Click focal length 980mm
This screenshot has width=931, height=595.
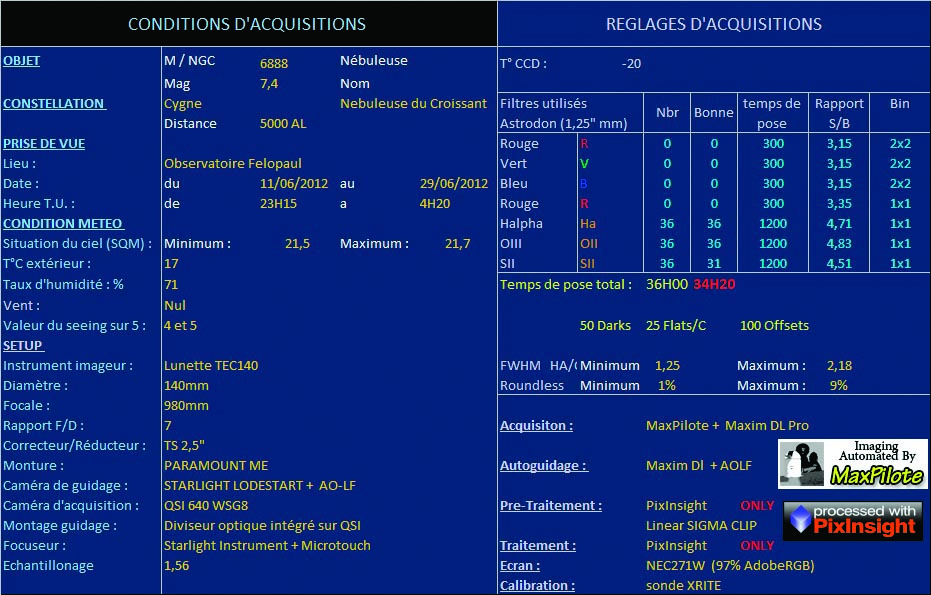tap(186, 406)
